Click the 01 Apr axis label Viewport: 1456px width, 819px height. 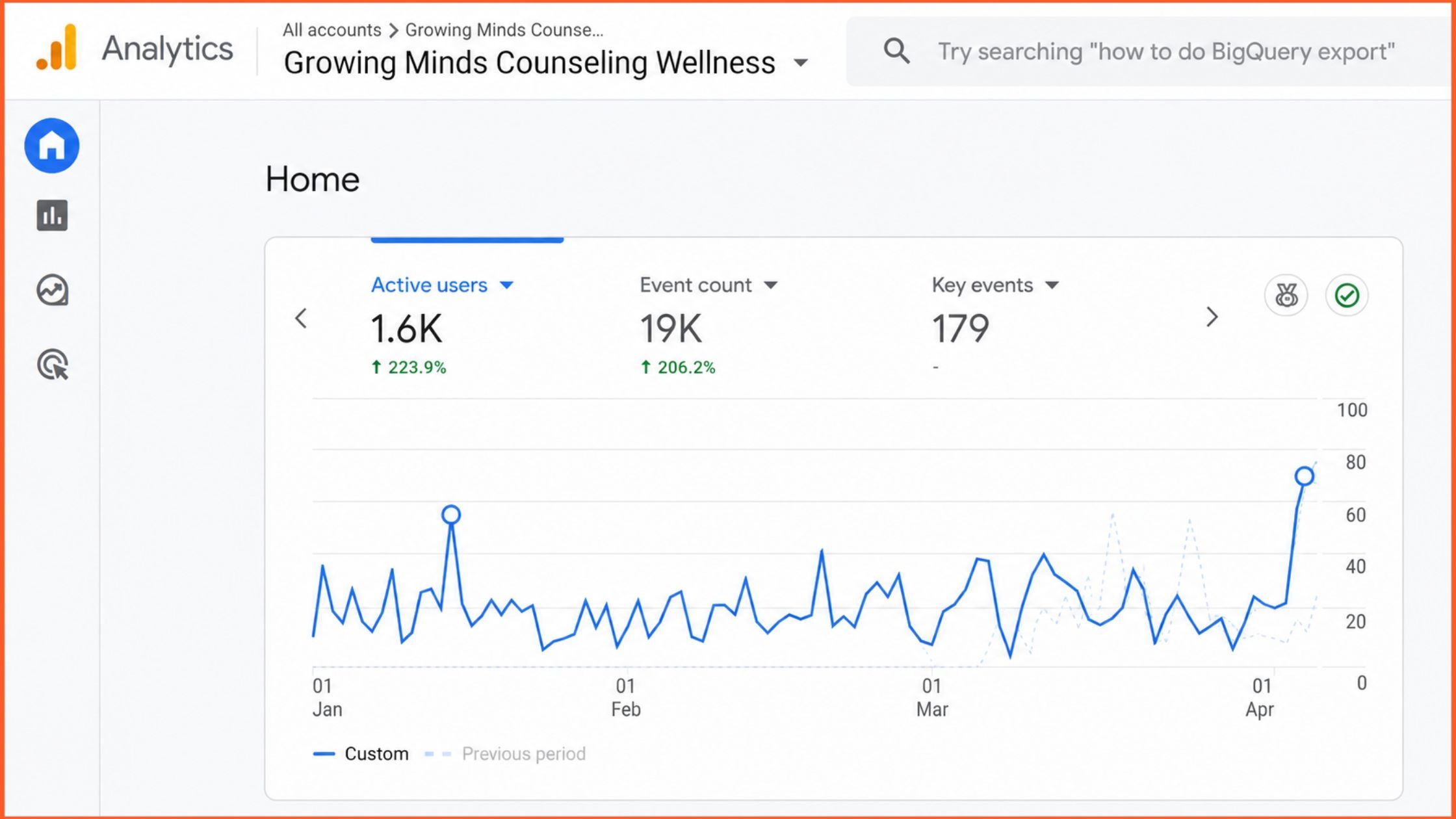[x=1260, y=697]
